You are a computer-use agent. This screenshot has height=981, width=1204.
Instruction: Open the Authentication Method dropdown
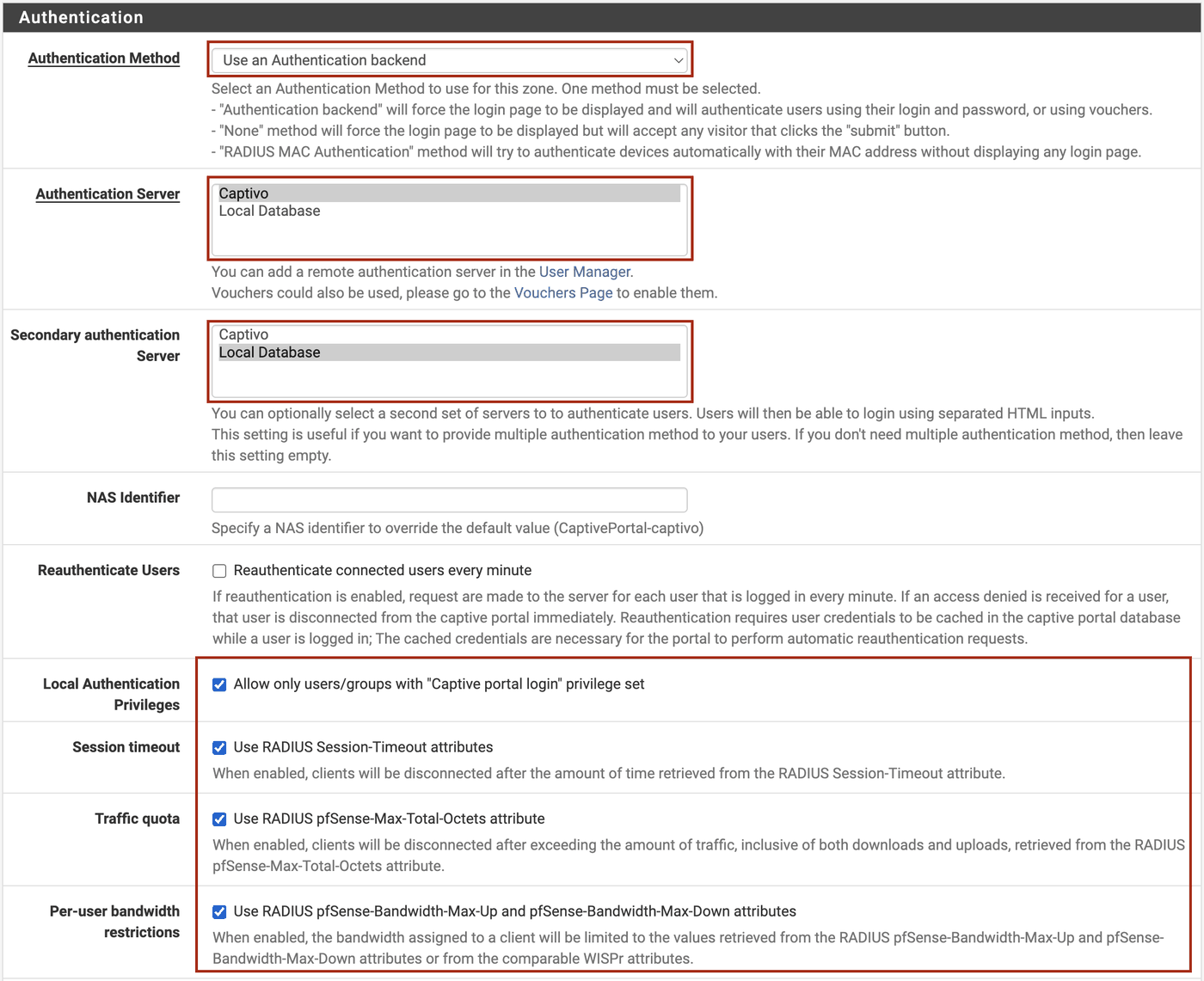(450, 60)
